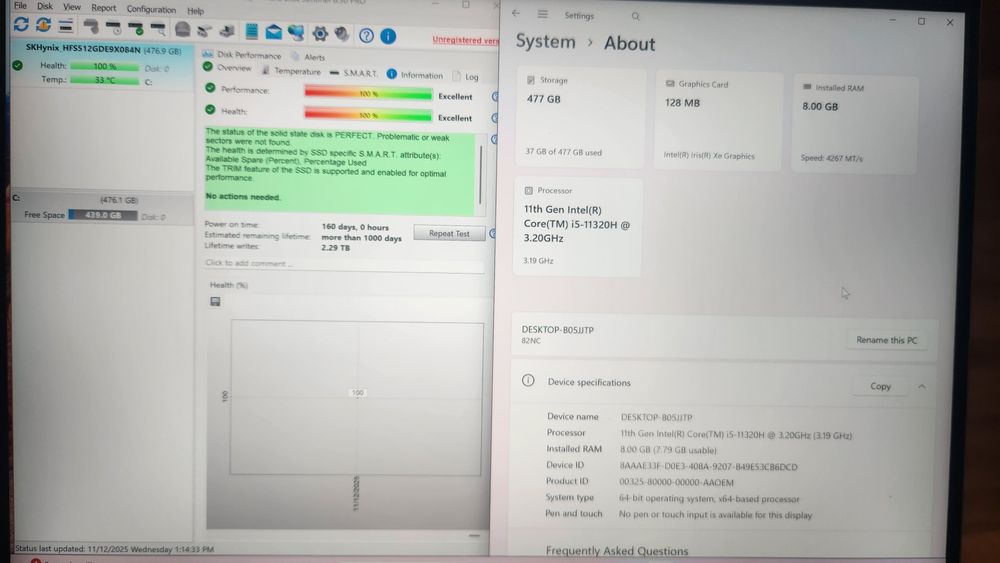Click the 'No actions needed.' text
Viewport: 1000px width, 563px height.
click(x=243, y=196)
